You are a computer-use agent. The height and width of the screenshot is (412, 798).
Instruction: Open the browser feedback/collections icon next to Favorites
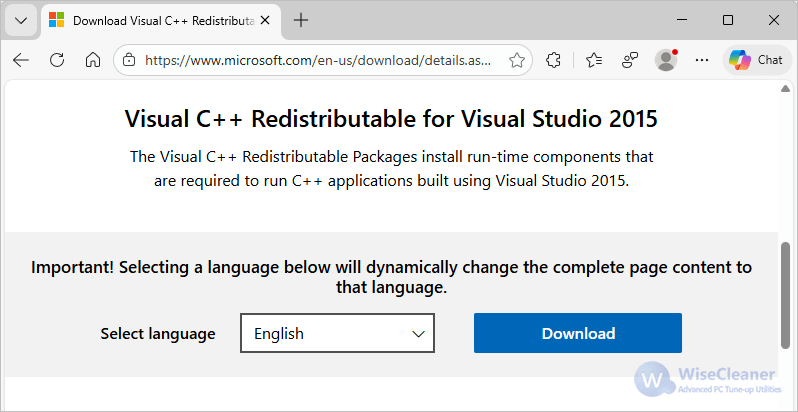coord(630,60)
